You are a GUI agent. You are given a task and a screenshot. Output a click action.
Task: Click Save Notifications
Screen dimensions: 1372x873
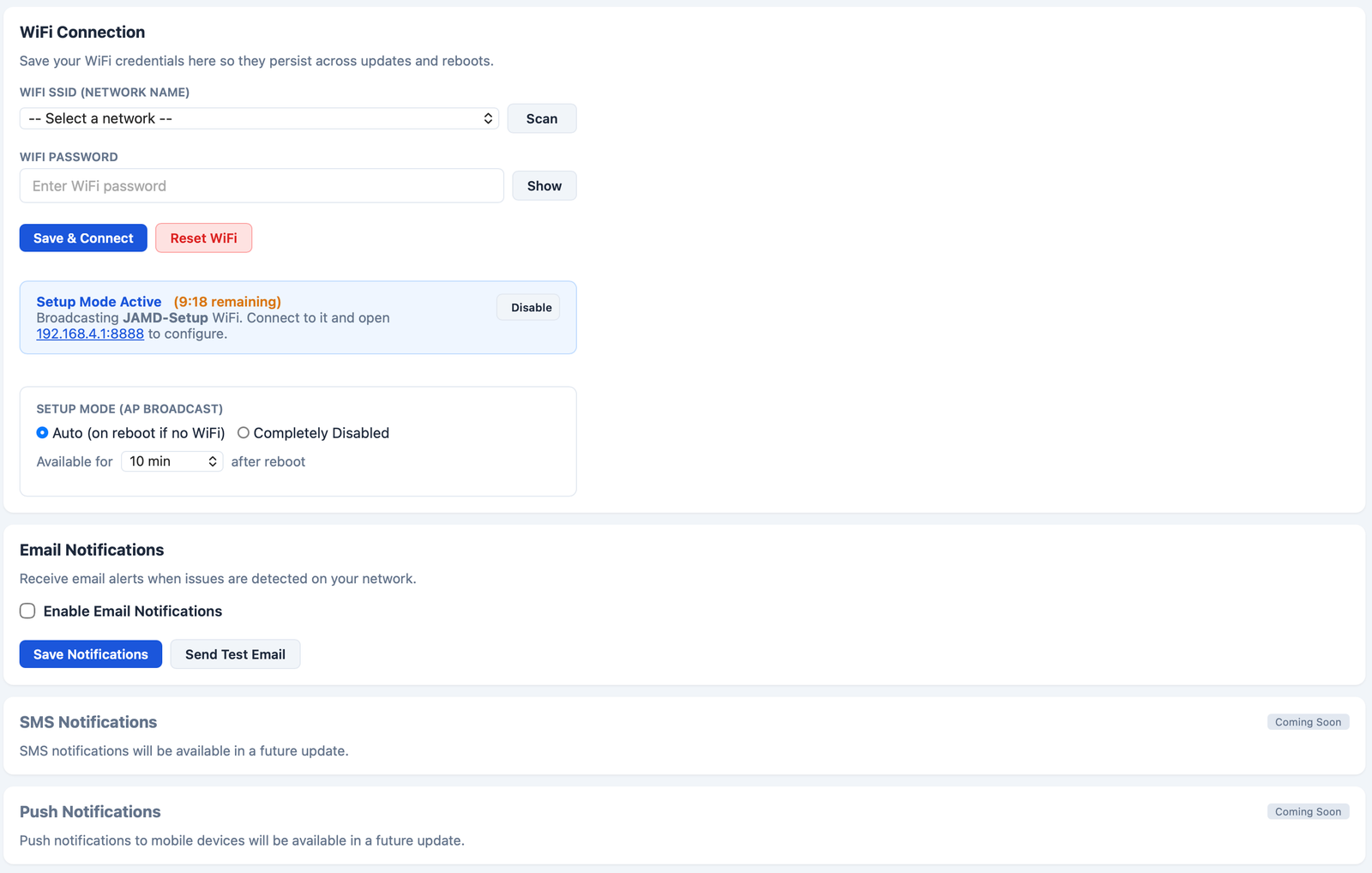coord(90,653)
